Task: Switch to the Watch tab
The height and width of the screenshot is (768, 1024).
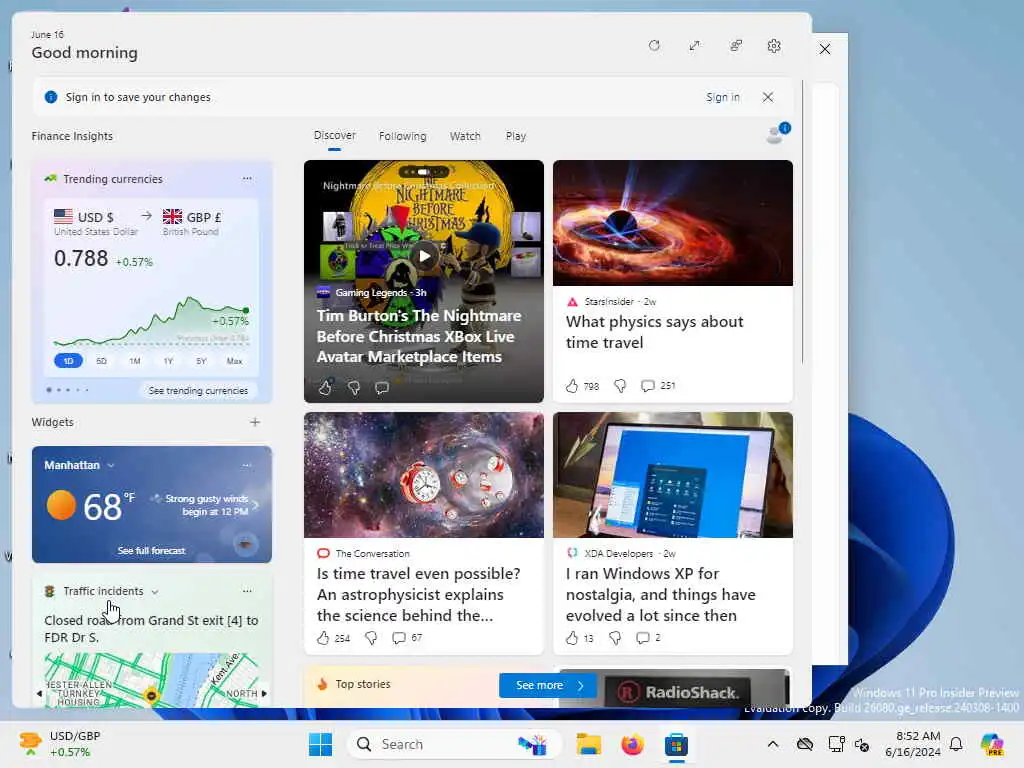Action: click(x=465, y=136)
